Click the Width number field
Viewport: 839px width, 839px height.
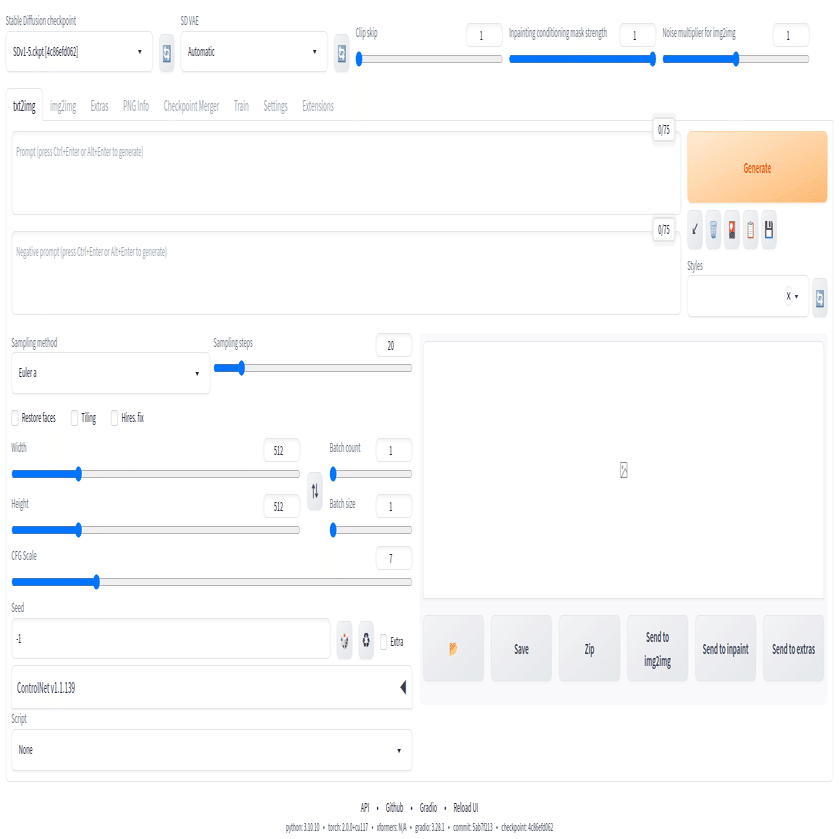281,451
